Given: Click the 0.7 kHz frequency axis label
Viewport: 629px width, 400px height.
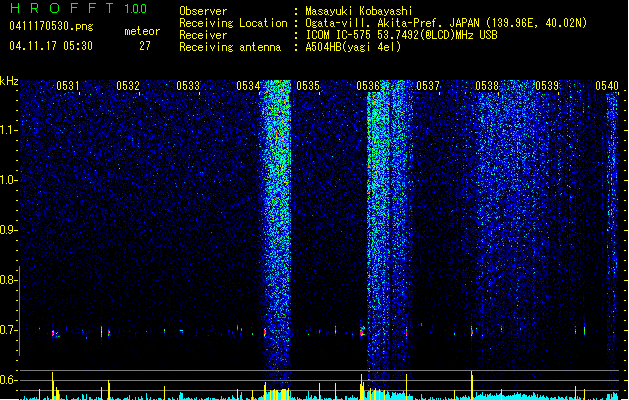Looking at the screenshot, I should (x=8, y=330).
